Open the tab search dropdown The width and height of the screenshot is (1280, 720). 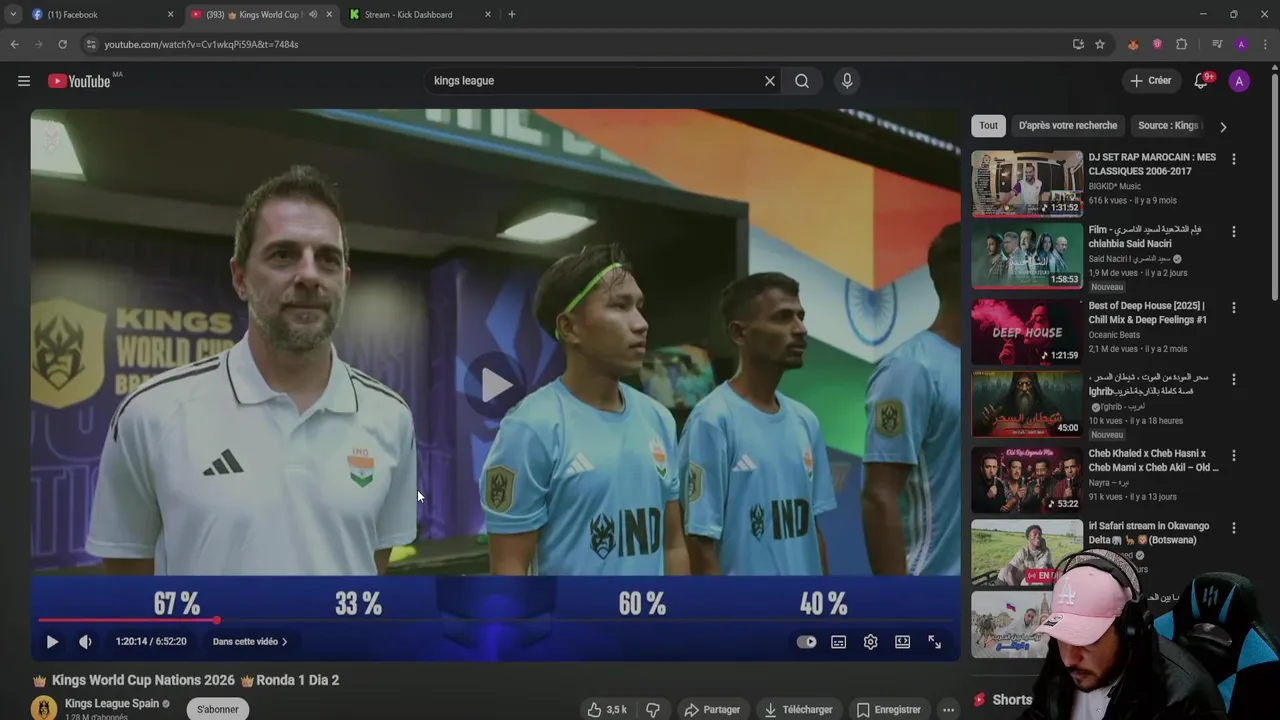(x=12, y=14)
